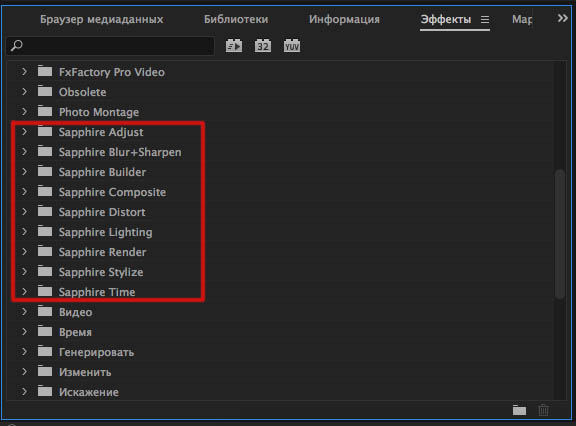Select the Obsolete folder icon
The height and width of the screenshot is (426, 576).
[x=45, y=91]
